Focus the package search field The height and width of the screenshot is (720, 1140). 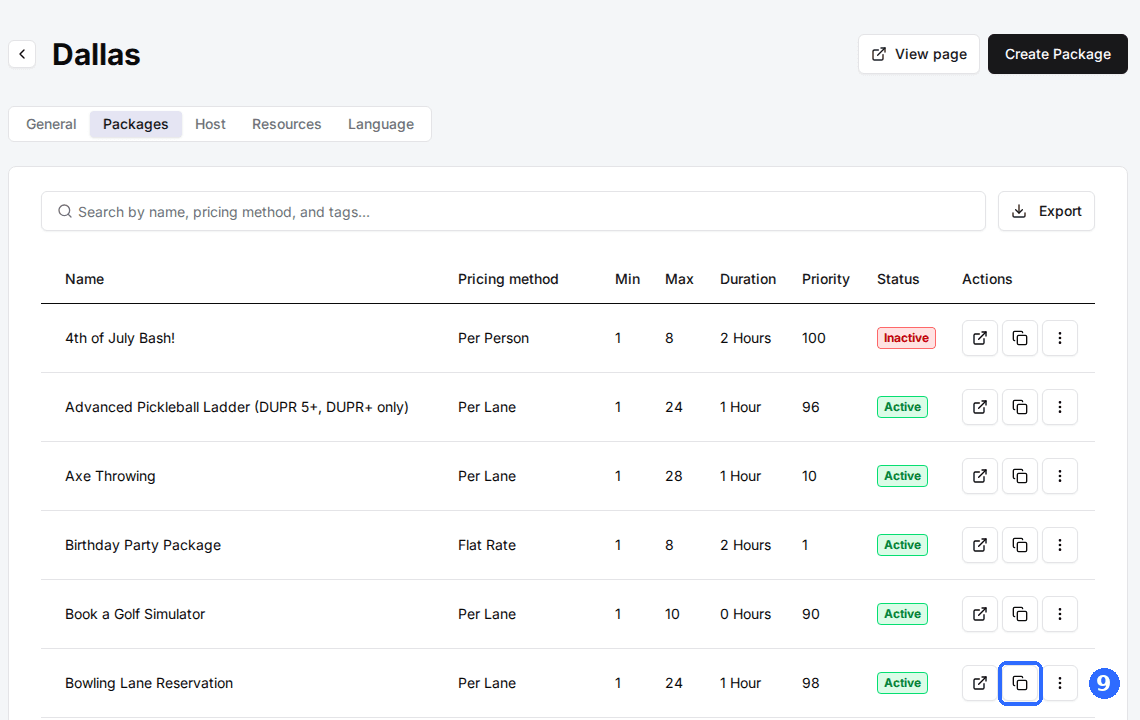tap(513, 212)
